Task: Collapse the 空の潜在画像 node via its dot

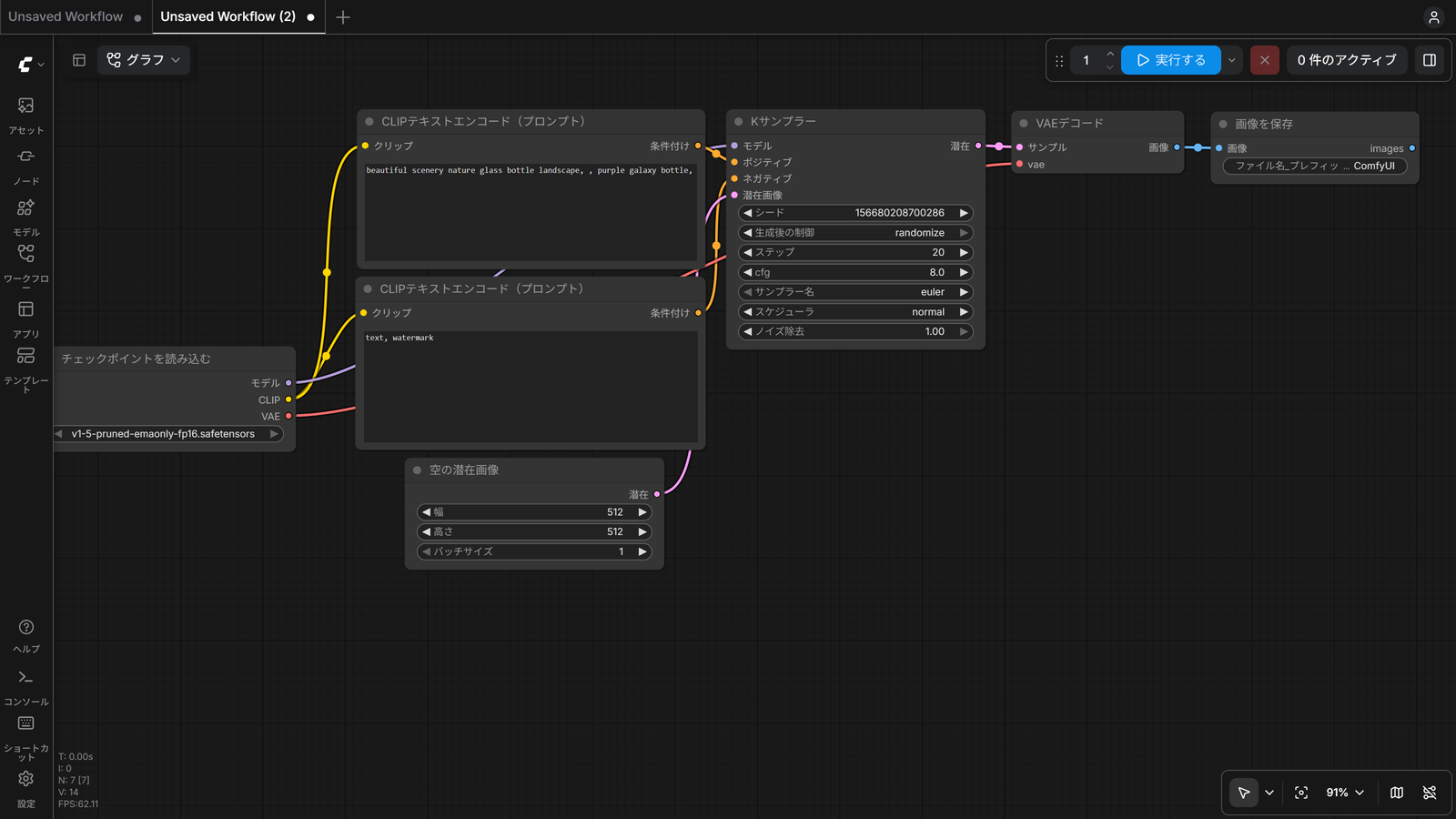Action: point(418,470)
